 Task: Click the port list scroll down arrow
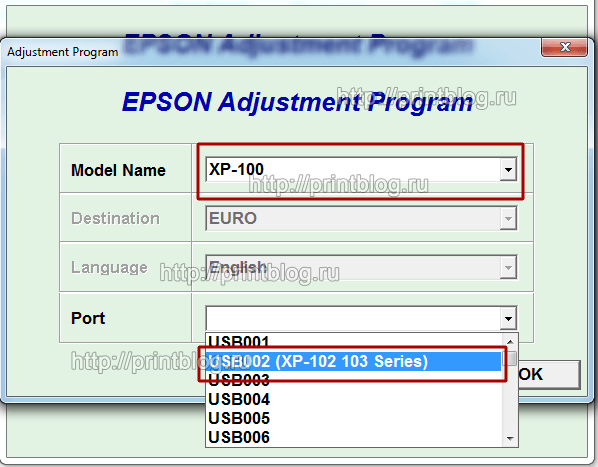510,439
